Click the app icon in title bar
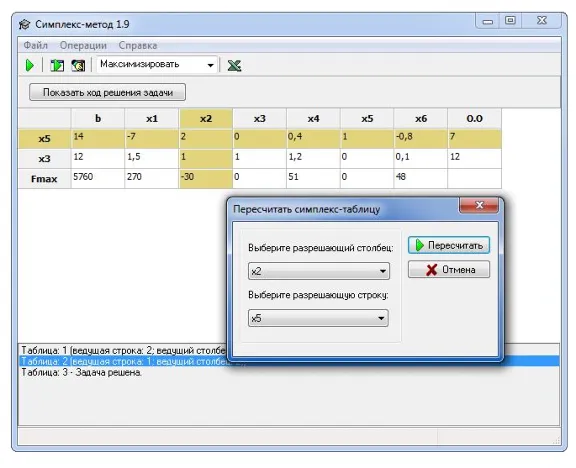Screen dimensions: 576x468 pos(25,25)
